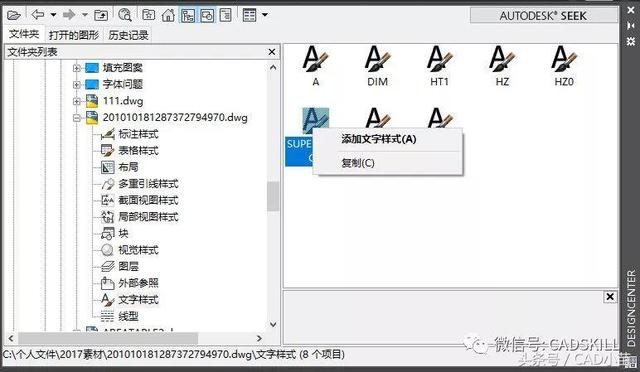Select the 字体问题 folder
Viewport: 640px width, 372px height.
point(122,85)
